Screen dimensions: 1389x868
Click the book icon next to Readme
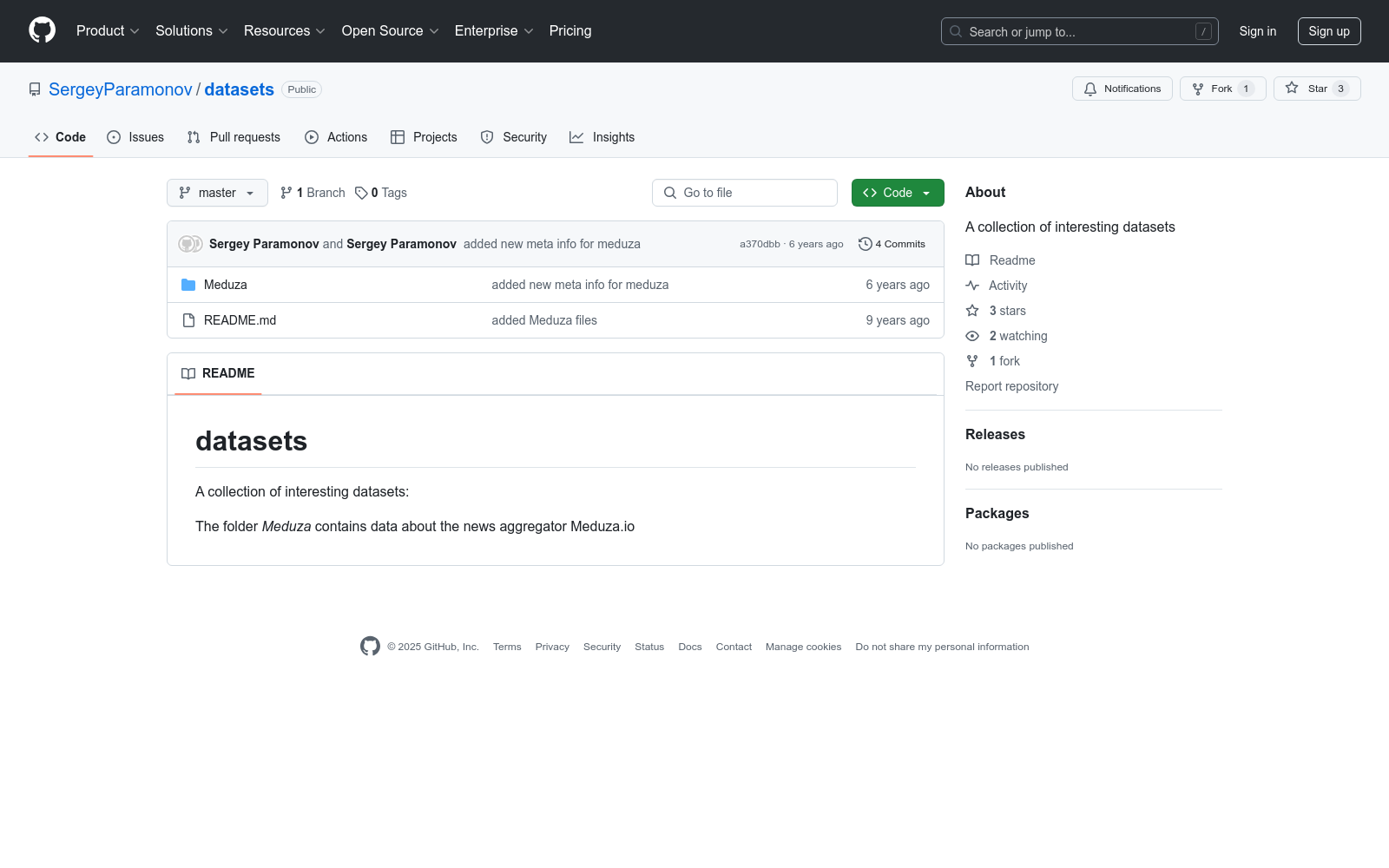click(972, 260)
